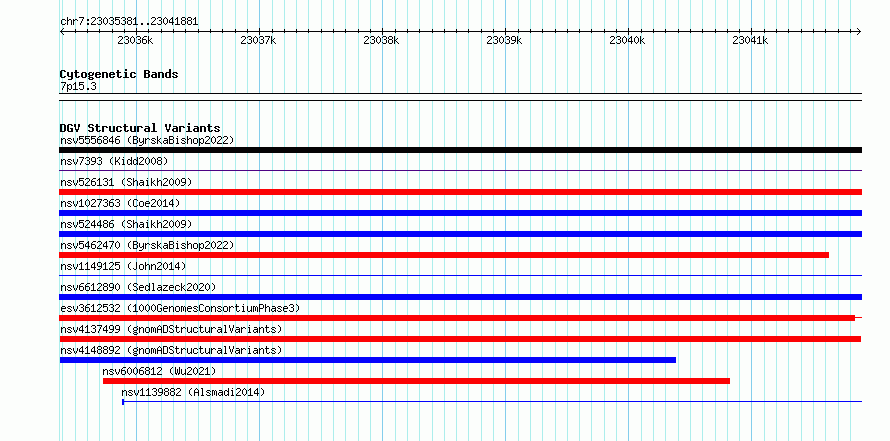
Task: Click the nsv1027363 (Coe2014) label
Action: (120, 203)
